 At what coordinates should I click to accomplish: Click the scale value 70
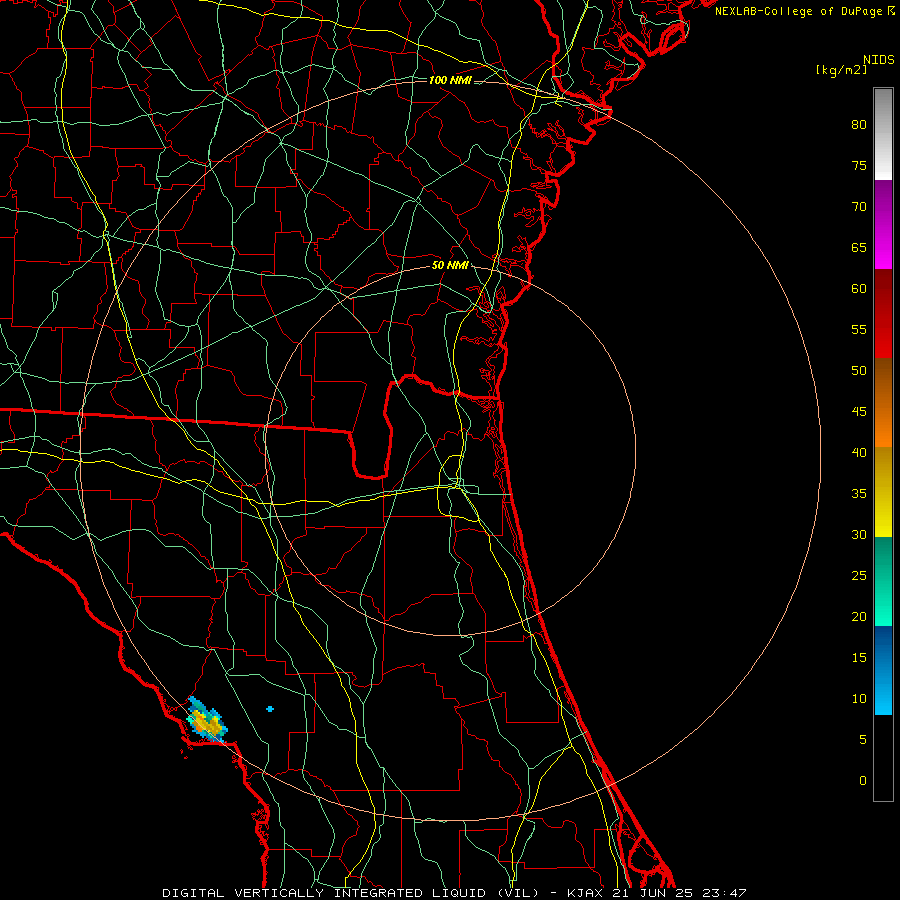pos(859,207)
